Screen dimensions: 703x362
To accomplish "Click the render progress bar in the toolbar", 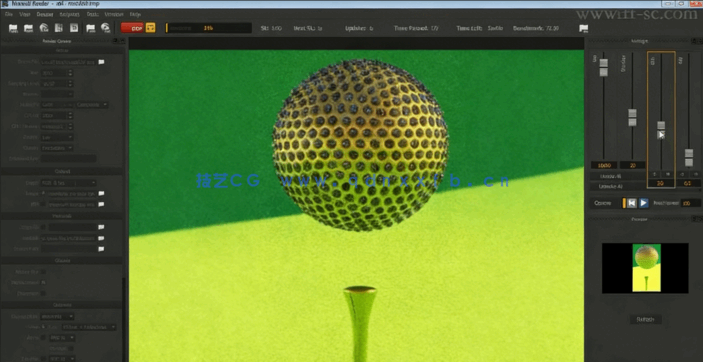I will tap(208, 28).
